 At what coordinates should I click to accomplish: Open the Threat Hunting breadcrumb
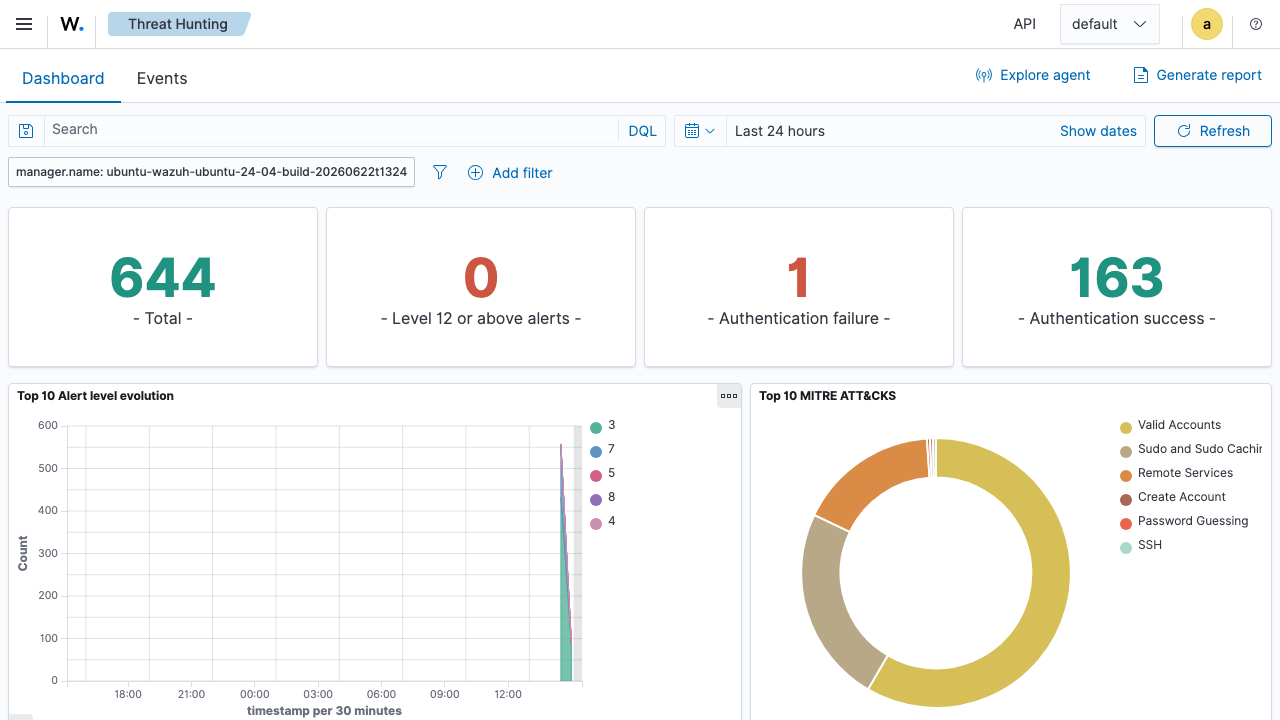[x=178, y=24]
